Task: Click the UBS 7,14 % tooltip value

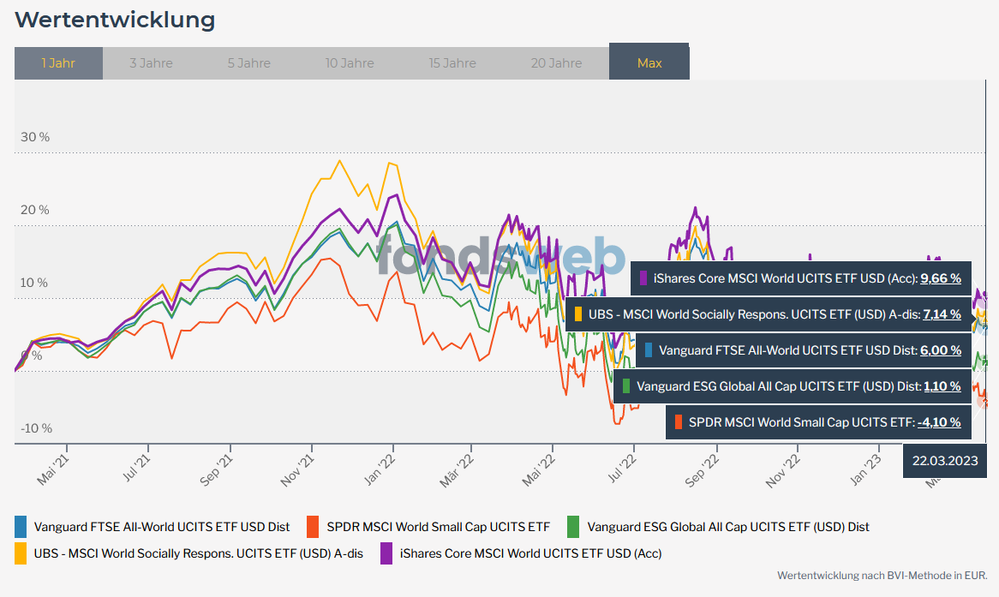Action: tap(940, 314)
